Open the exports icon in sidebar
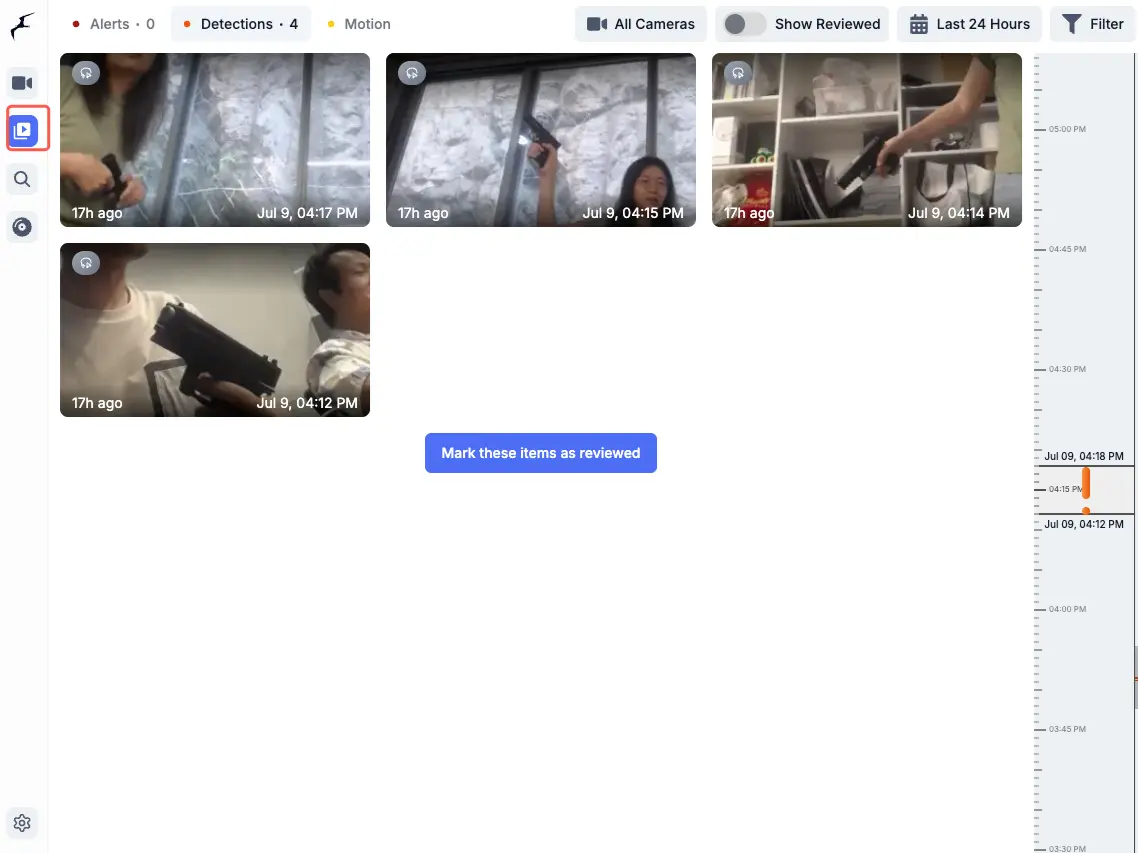Screen dimensions: 1138x853 [22, 227]
